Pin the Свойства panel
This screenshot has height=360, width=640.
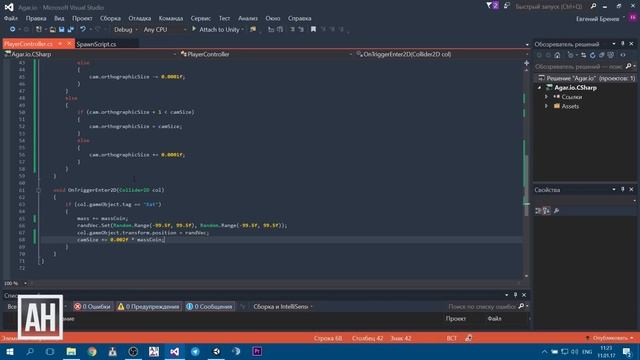point(623,189)
